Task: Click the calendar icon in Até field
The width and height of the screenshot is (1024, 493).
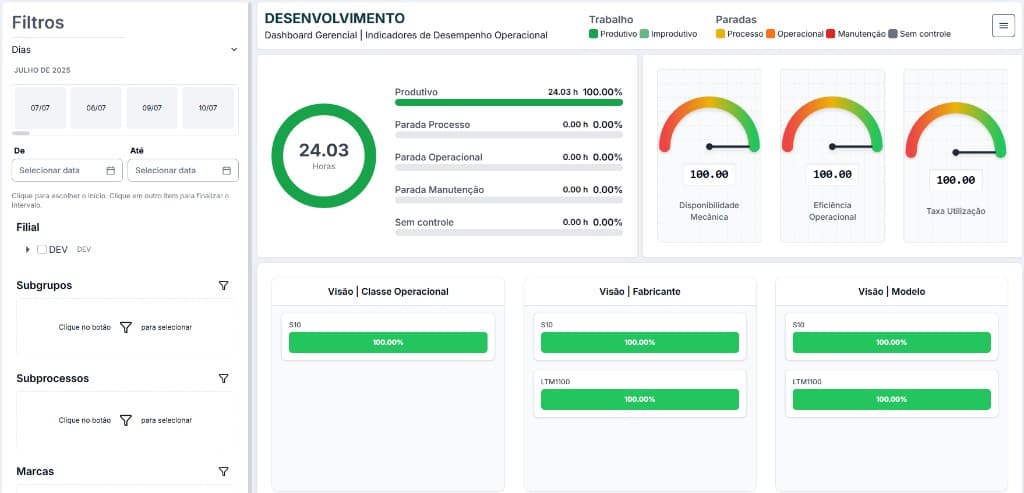Action: (x=227, y=170)
